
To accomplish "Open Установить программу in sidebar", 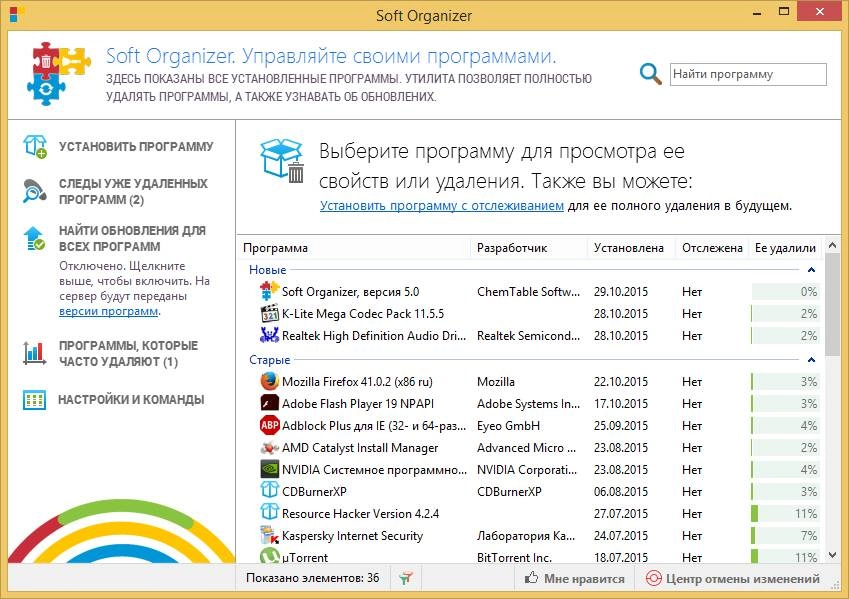I will (136, 147).
